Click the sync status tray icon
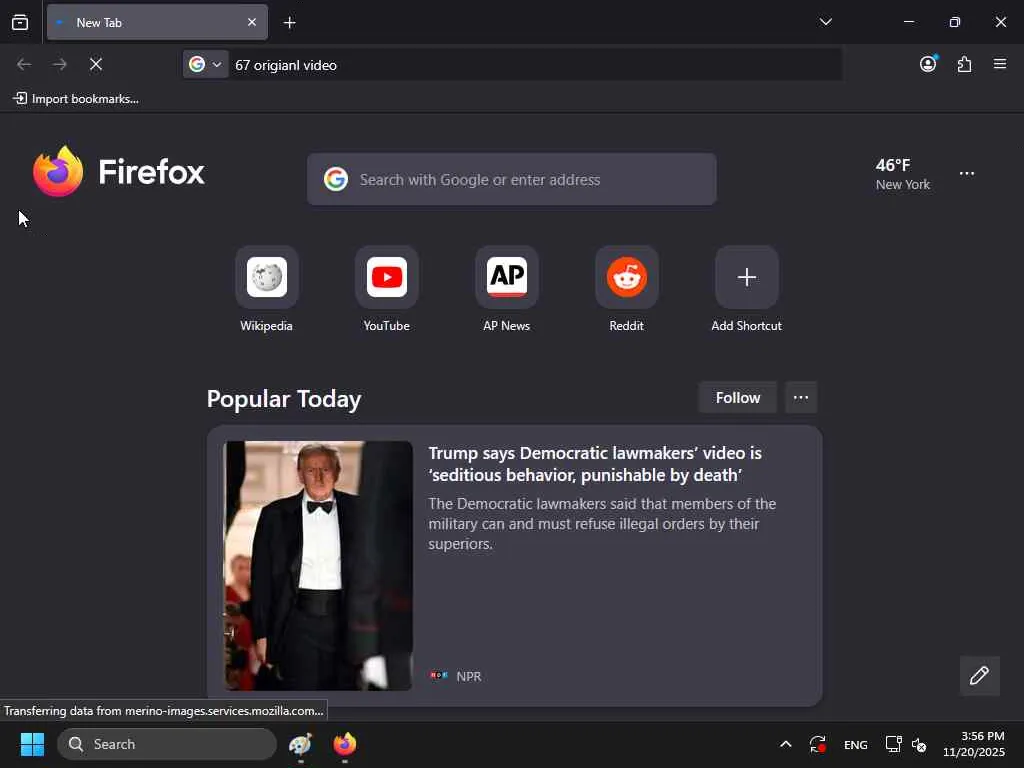The width and height of the screenshot is (1024, 768). 818,744
